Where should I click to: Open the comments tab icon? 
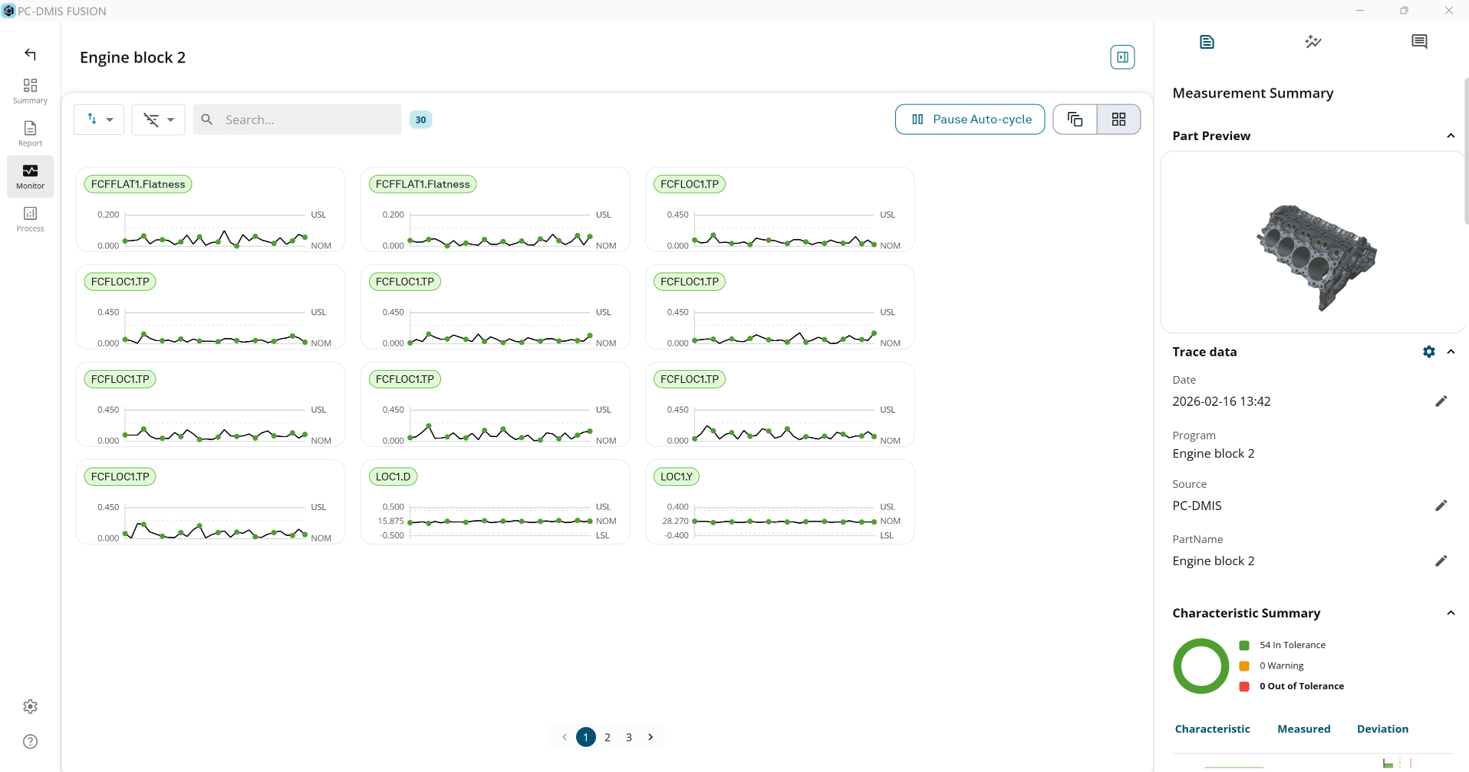(1419, 42)
